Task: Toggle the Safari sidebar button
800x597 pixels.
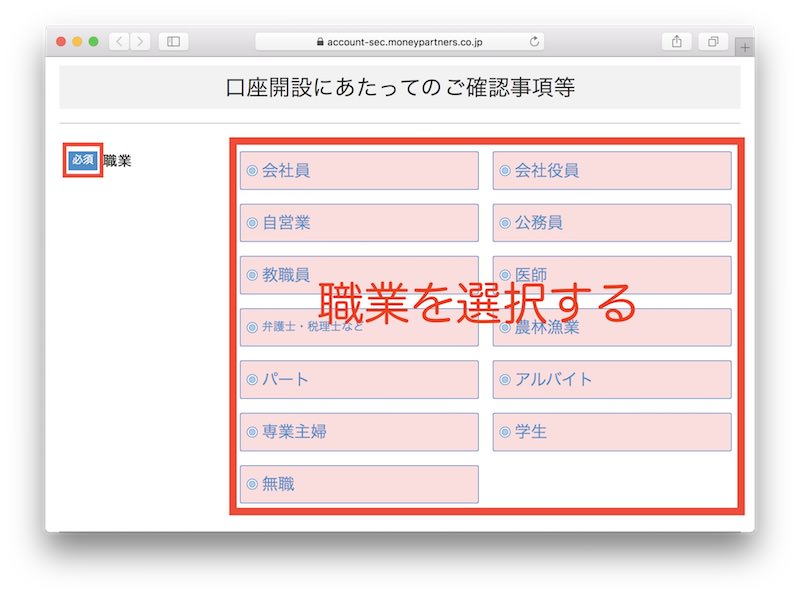Action: coord(173,41)
